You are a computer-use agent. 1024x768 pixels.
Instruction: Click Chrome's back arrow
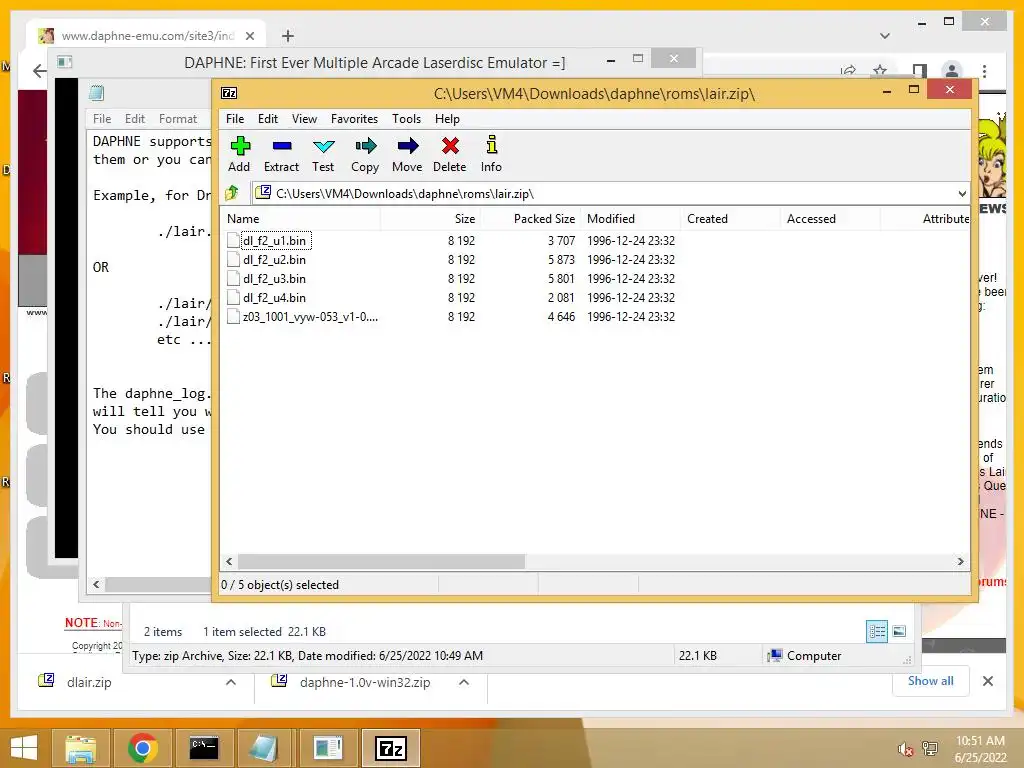40,71
